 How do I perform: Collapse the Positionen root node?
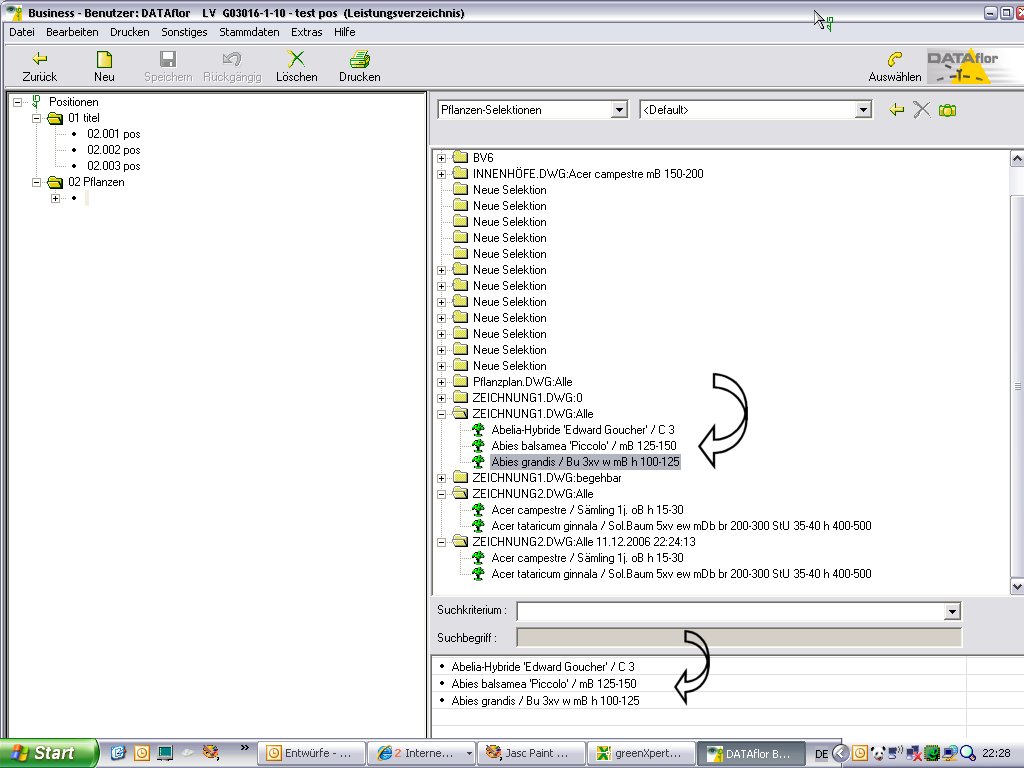(x=18, y=103)
